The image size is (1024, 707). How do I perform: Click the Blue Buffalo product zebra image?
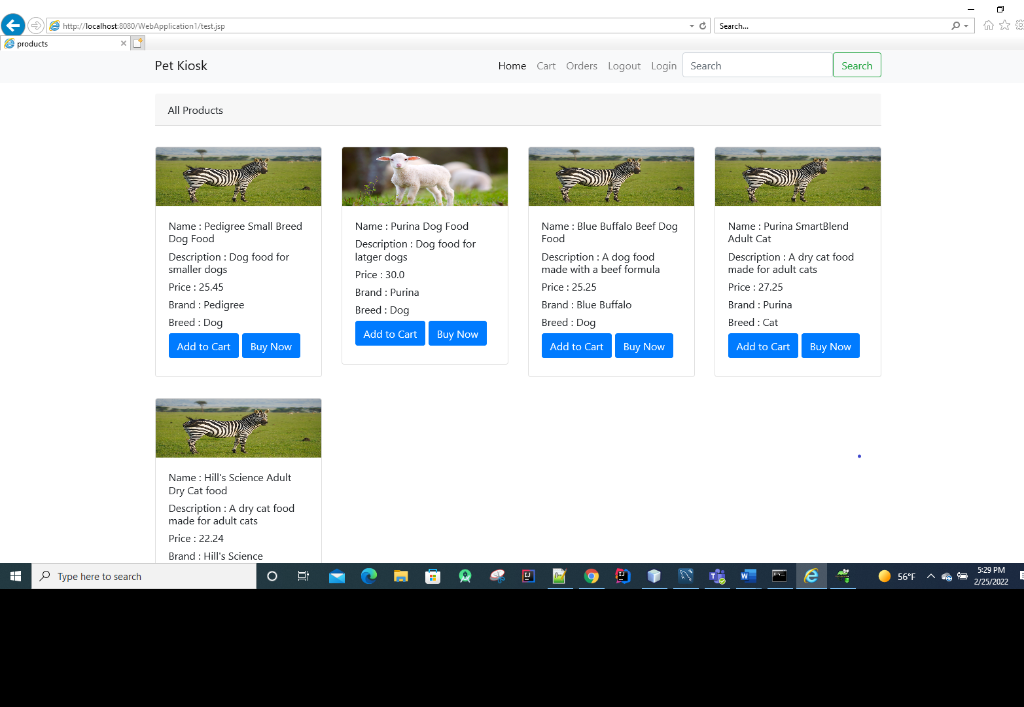pos(611,176)
